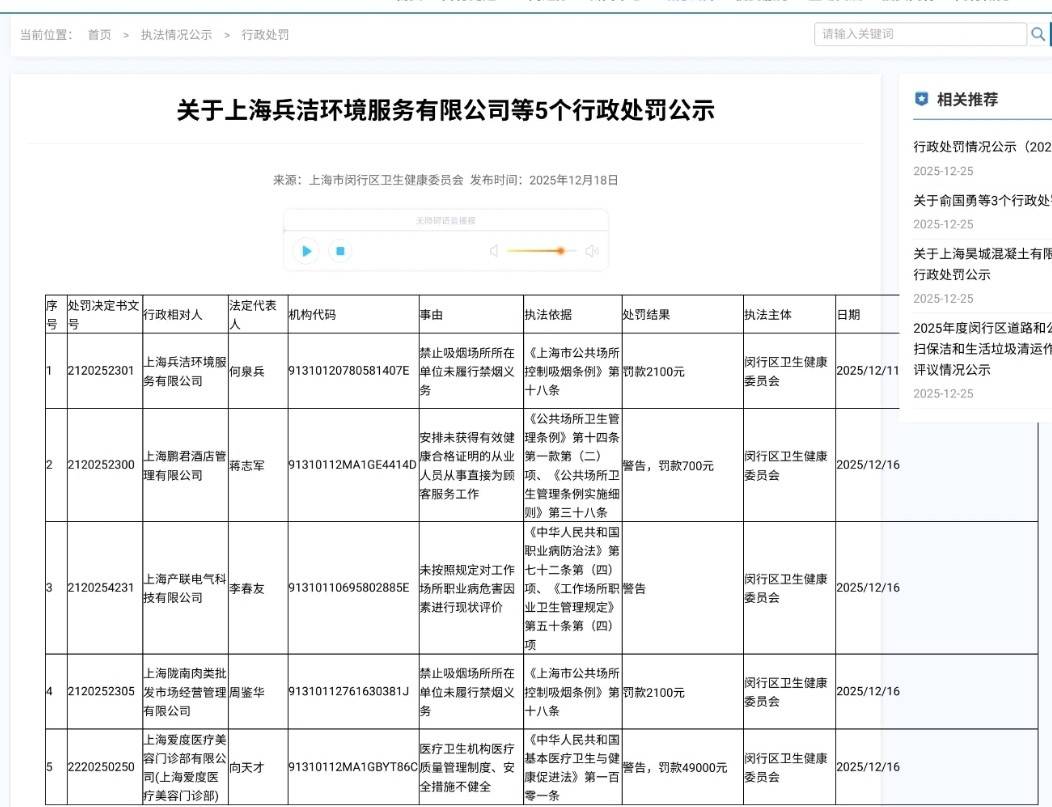Screen dimensions: 1052x807
Task: Click the 上海兵洁环境服务有限公司 table cell
Action: click(x=185, y=371)
